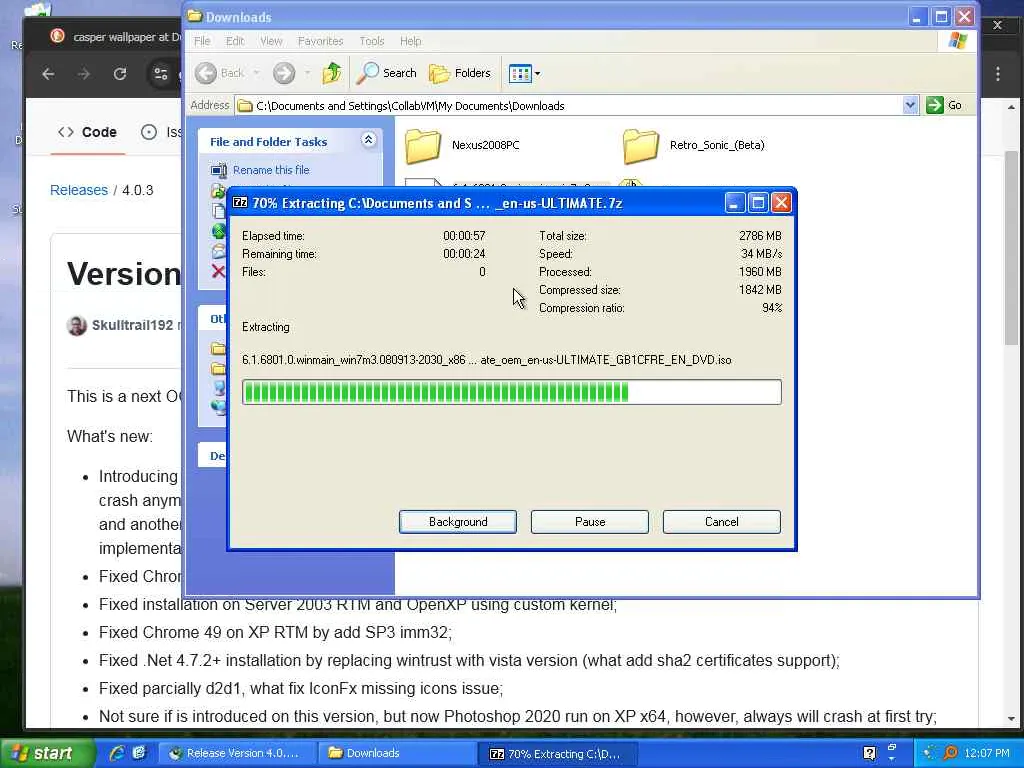The width and height of the screenshot is (1024, 768).
Task: Click the Remaining time value 00:00:24
Action: pos(464,254)
